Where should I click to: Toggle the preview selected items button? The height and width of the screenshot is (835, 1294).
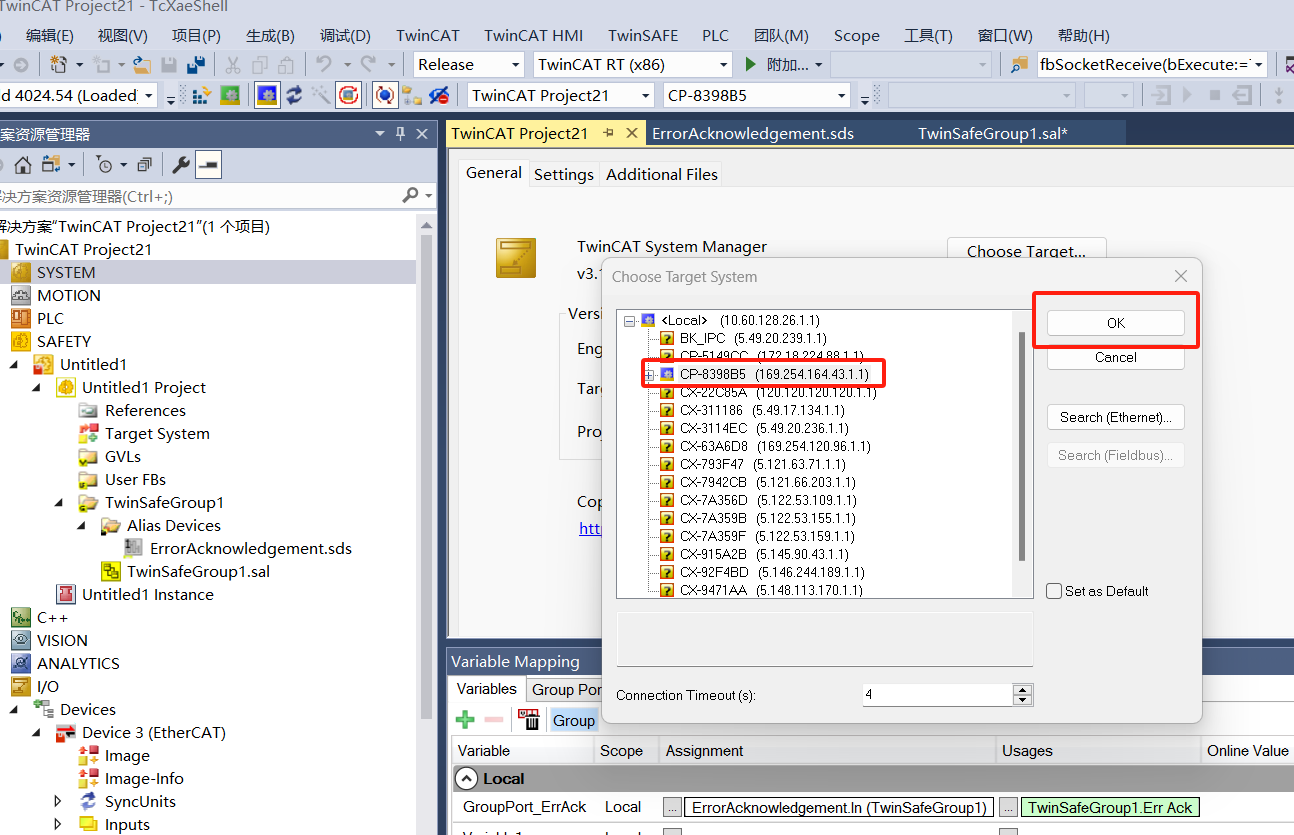click(208, 165)
